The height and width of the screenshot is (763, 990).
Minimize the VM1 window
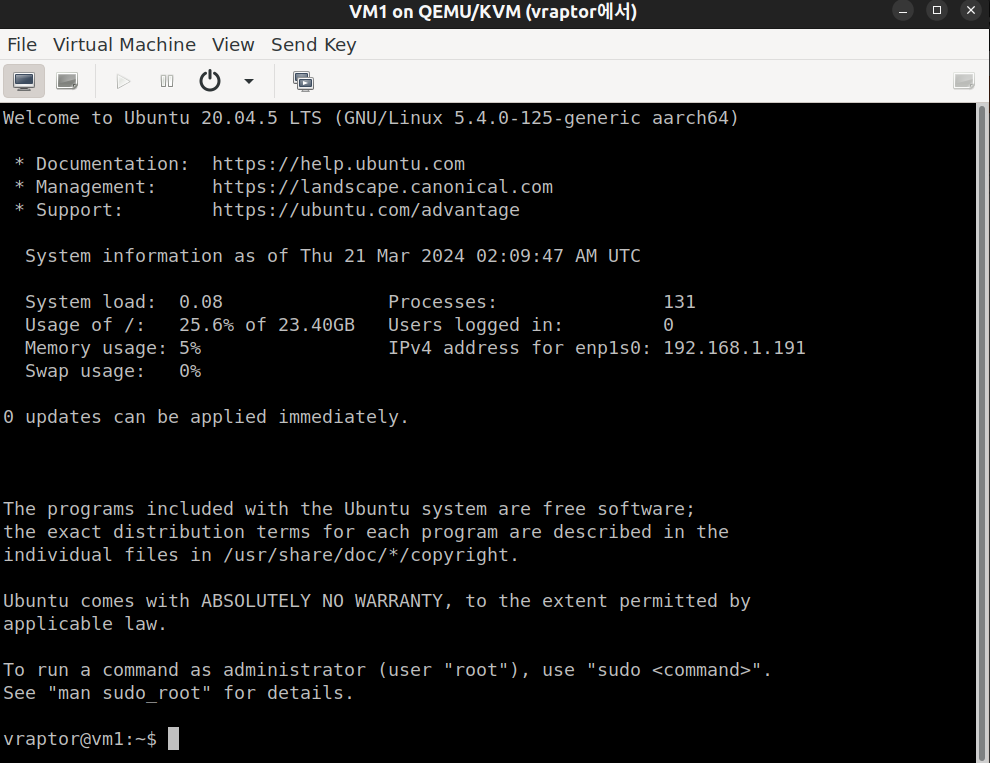tap(904, 11)
